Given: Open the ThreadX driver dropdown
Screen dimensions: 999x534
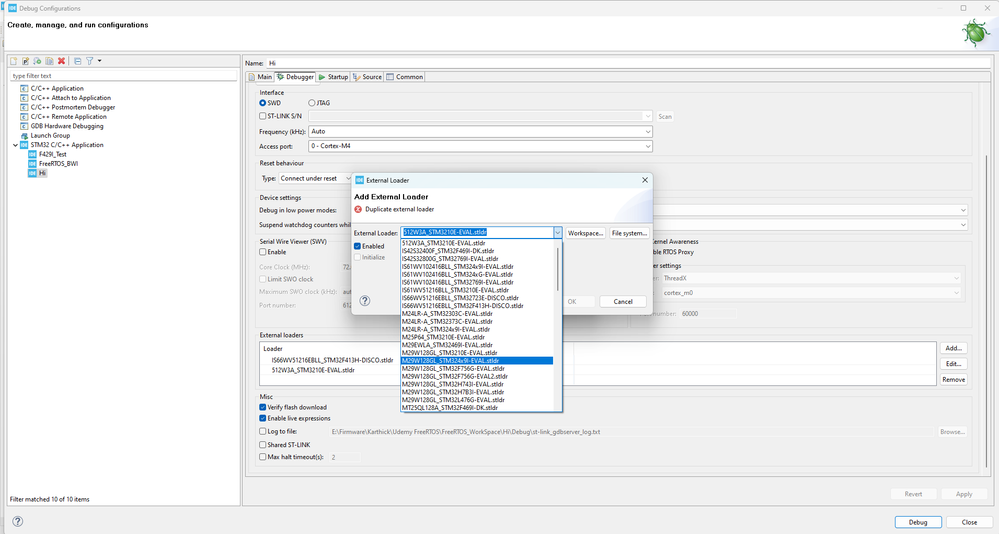Looking at the screenshot, I should [956, 278].
